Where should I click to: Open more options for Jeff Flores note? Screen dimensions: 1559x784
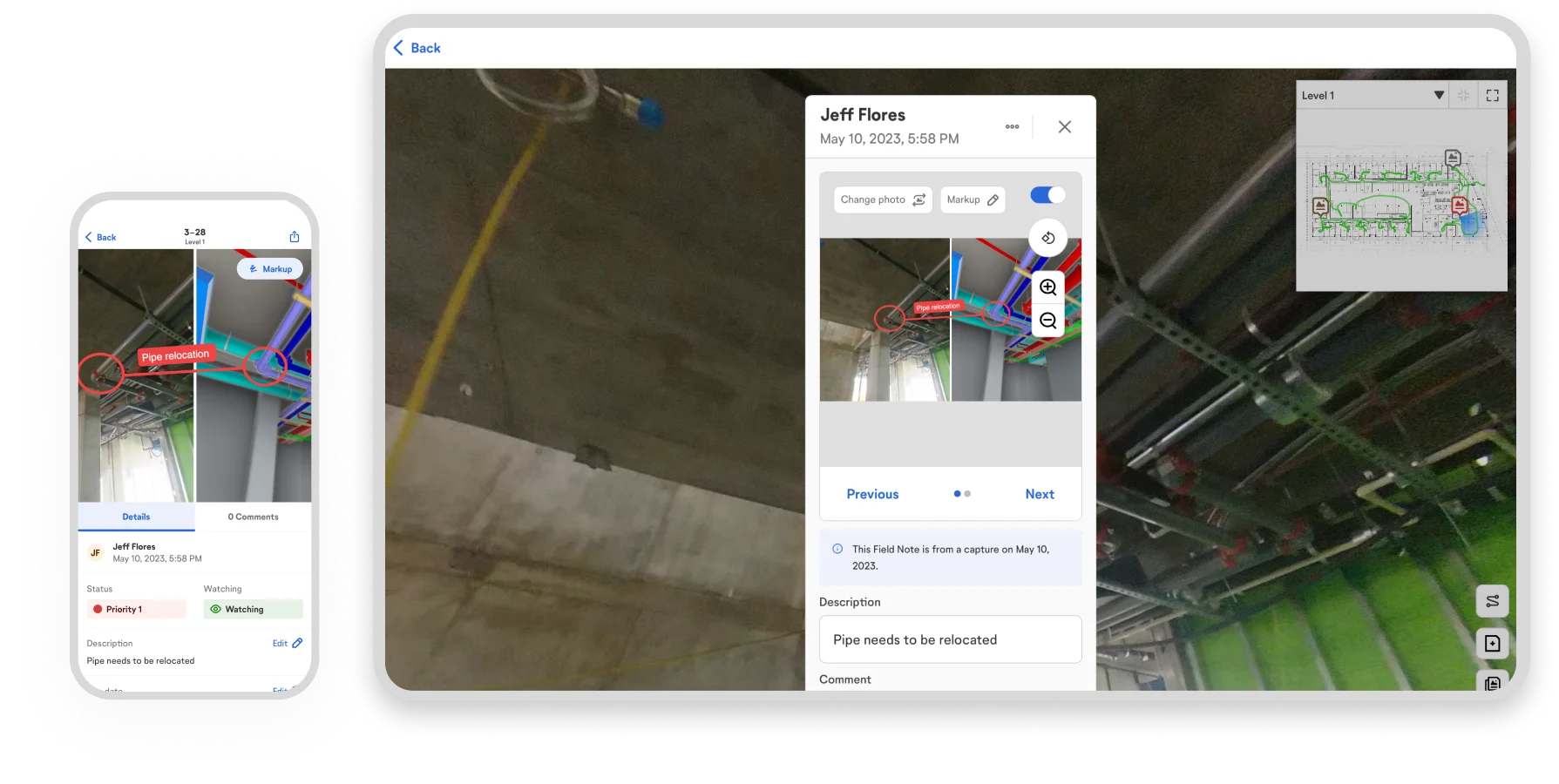[x=1012, y=125]
